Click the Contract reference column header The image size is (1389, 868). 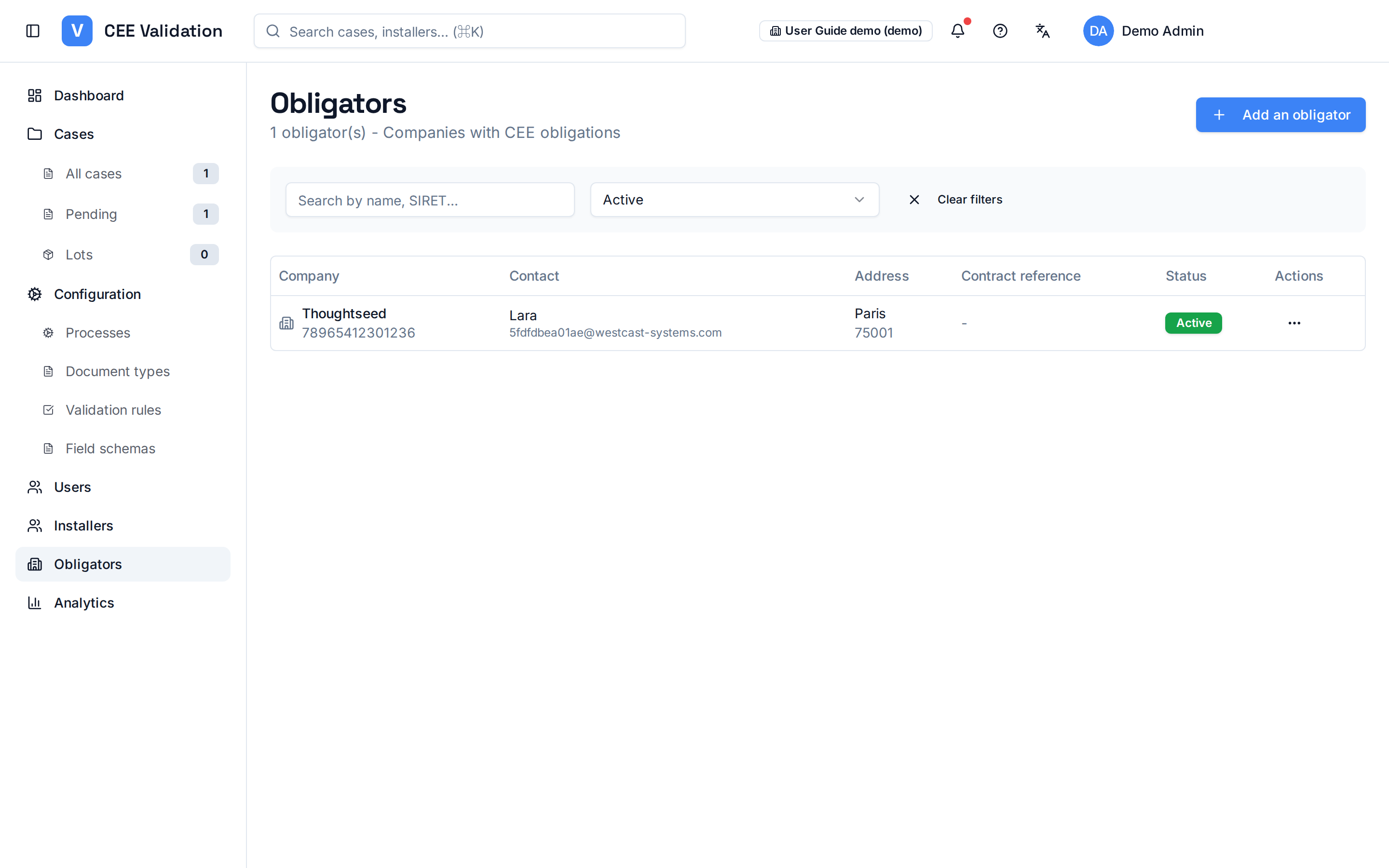pyautogui.click(x=1021, y=276)
